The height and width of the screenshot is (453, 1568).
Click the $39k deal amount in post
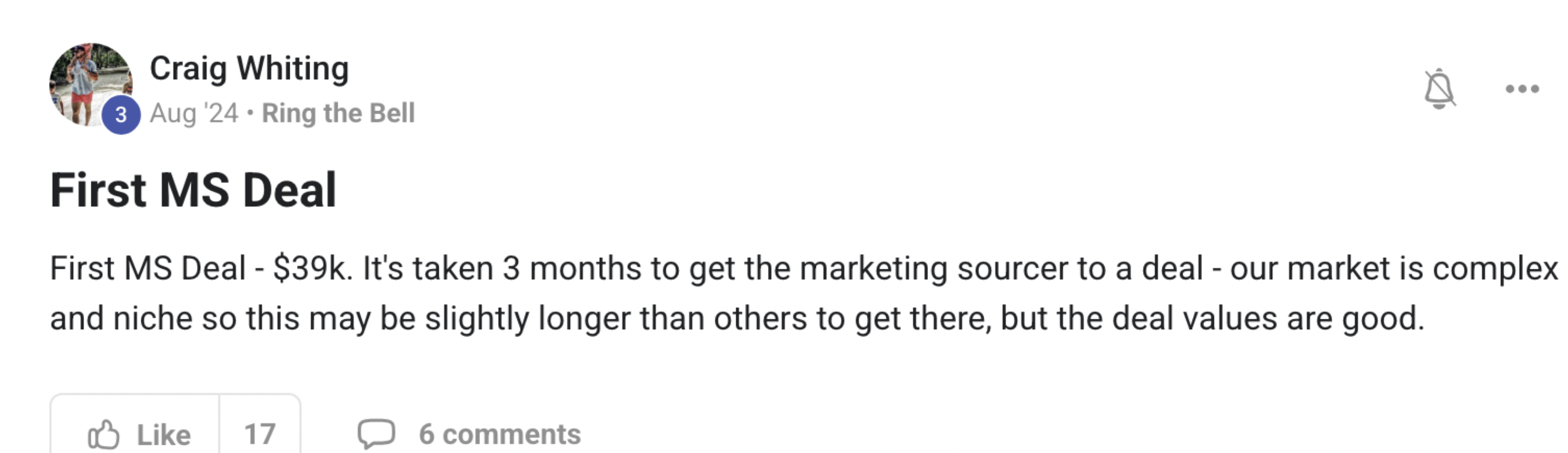[309, 268]
